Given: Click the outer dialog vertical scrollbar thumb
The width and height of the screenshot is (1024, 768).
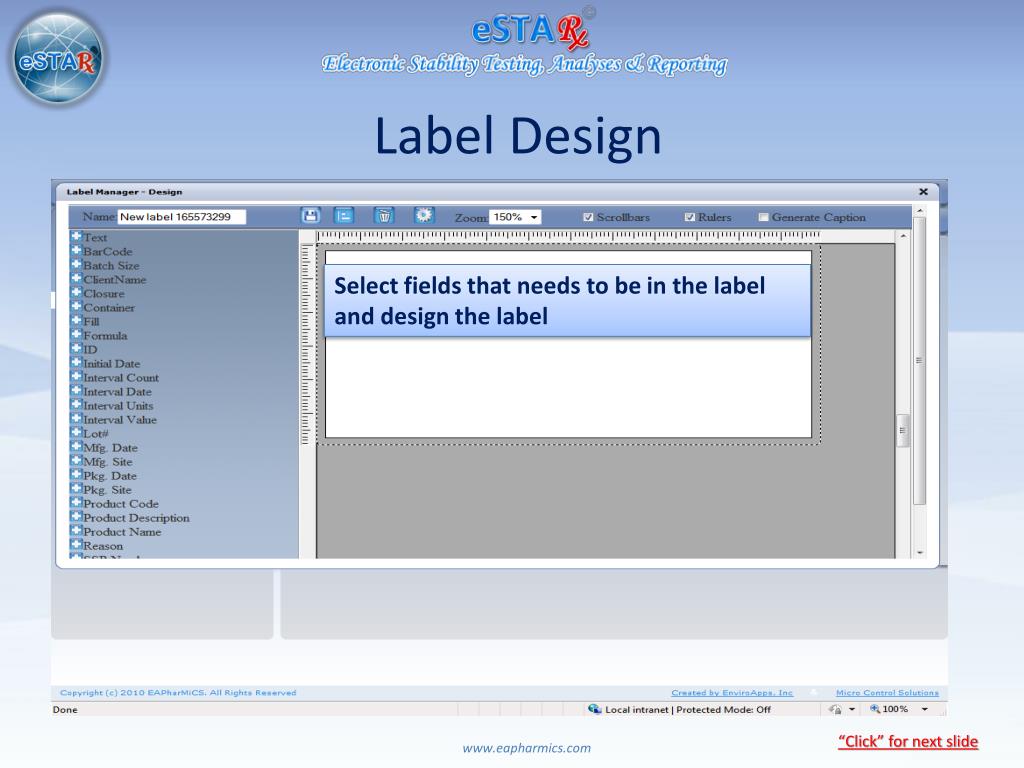Looking at the screenshot, I should click(x=920, y=360).
